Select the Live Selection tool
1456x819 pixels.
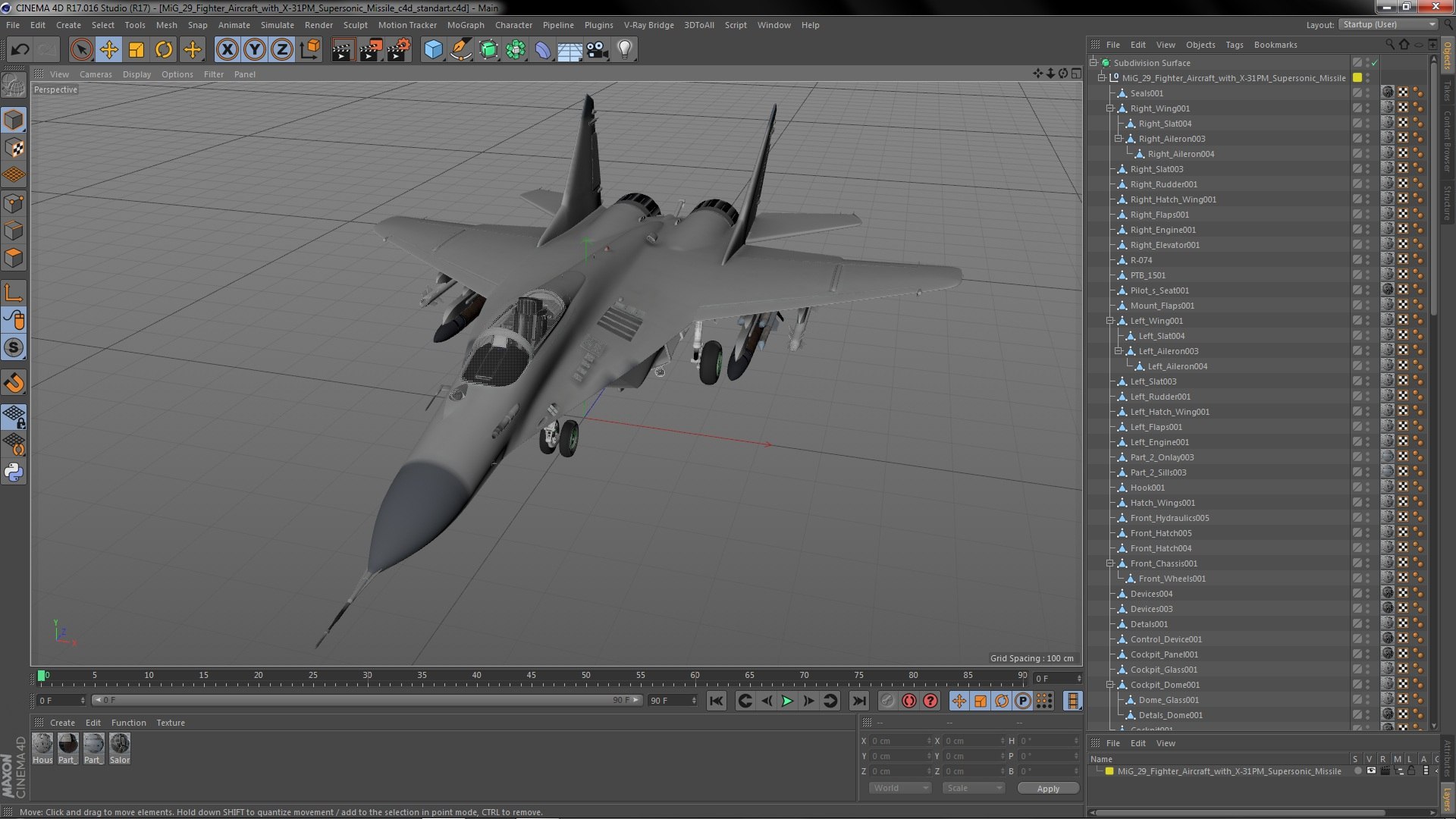click(x=81, y=50)
